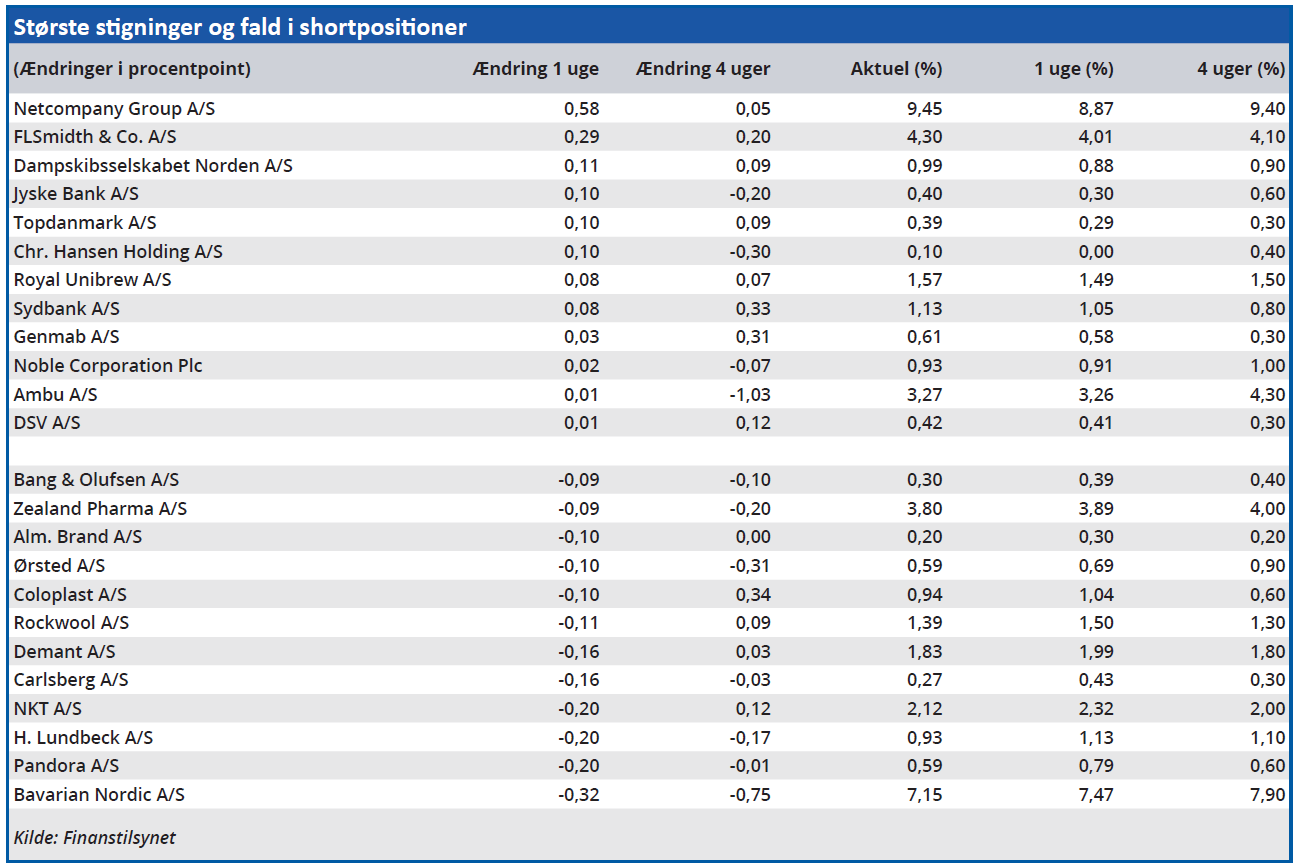Select Dampskibsselskabet Norden A/S in the list
This screenshot has width=1297, height=868.
point(153,166)
